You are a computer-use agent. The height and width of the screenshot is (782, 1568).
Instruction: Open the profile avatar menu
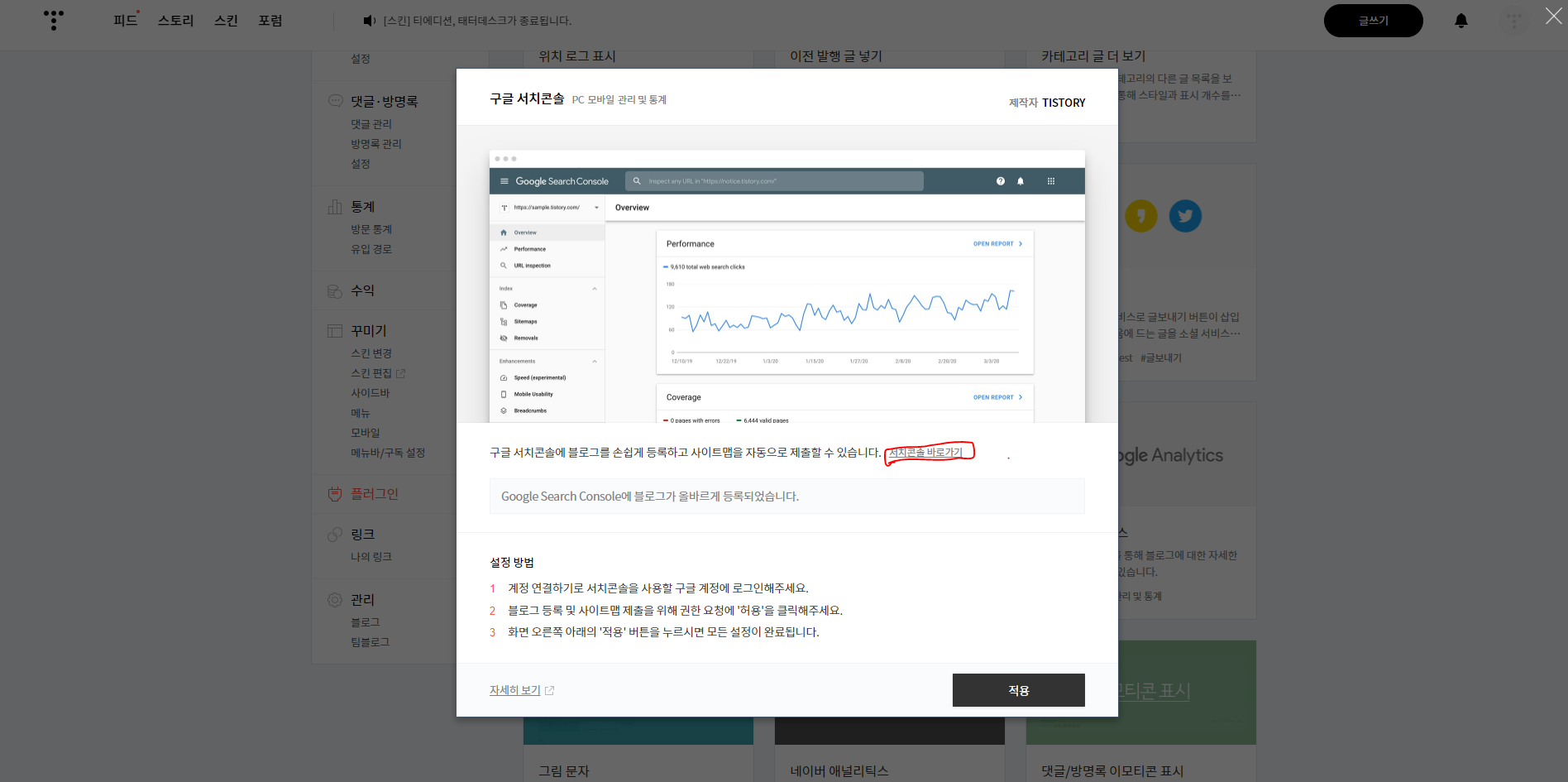tap(1514, 21)
